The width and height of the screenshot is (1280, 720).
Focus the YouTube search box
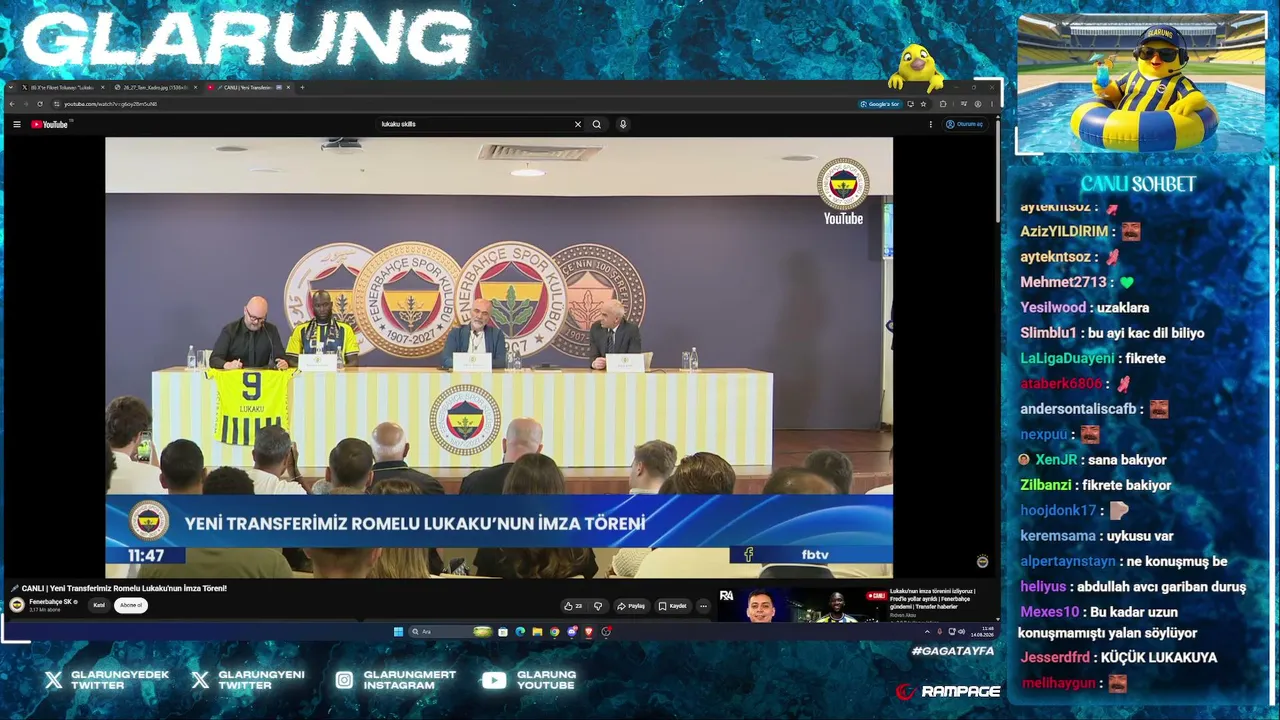[x=475, y=124]
